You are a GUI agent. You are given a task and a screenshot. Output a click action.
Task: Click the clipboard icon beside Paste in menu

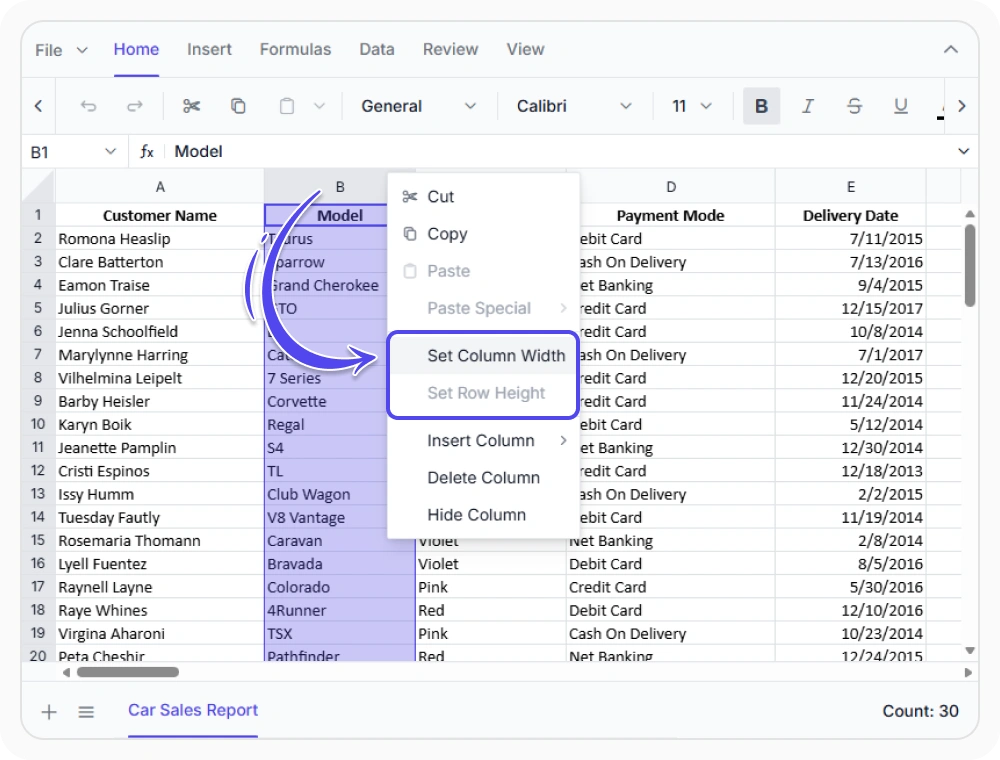410,271
